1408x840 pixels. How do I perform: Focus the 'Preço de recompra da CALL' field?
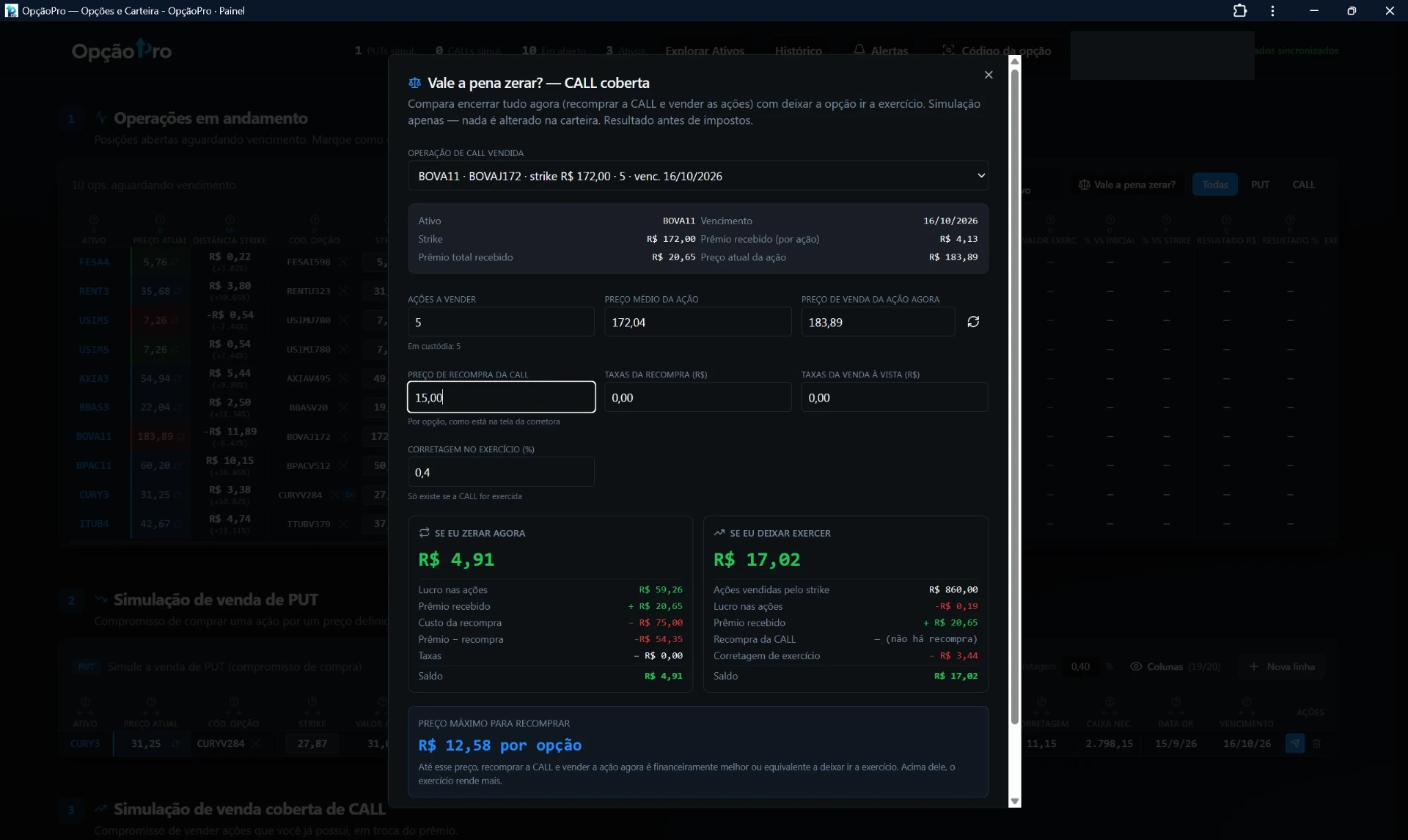point(501,397)
